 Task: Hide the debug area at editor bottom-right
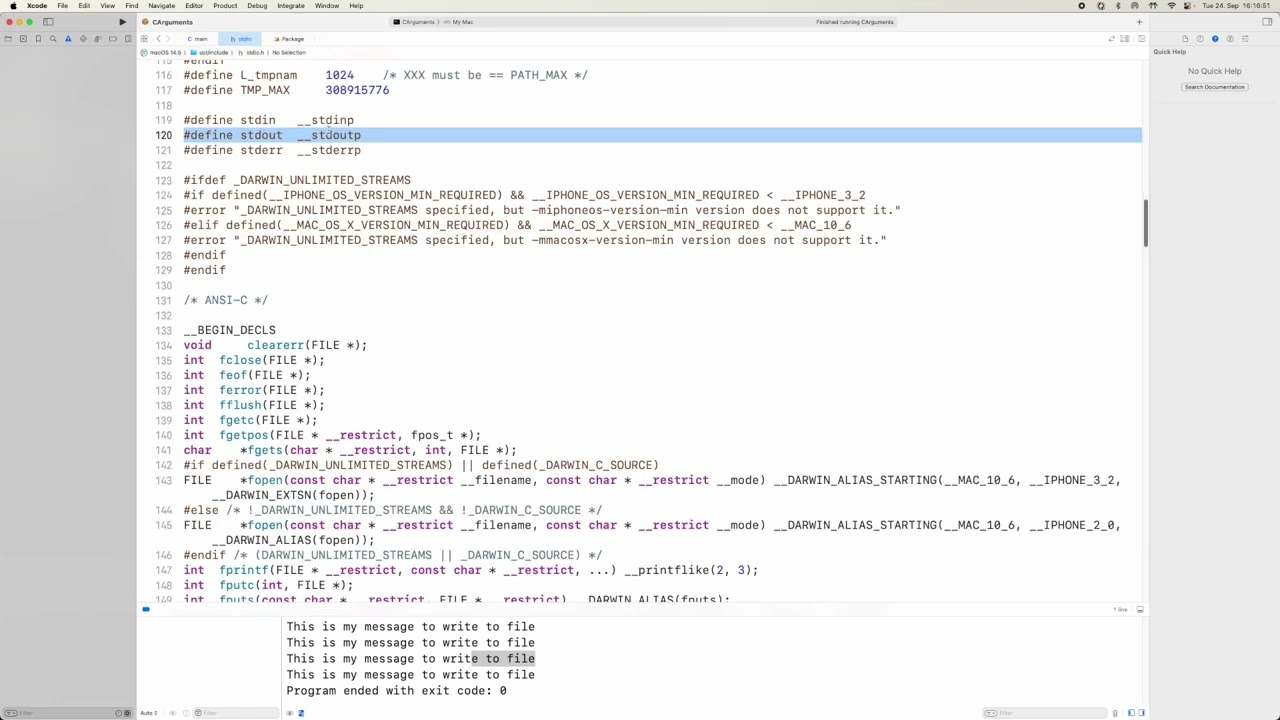pos(1139,609)
